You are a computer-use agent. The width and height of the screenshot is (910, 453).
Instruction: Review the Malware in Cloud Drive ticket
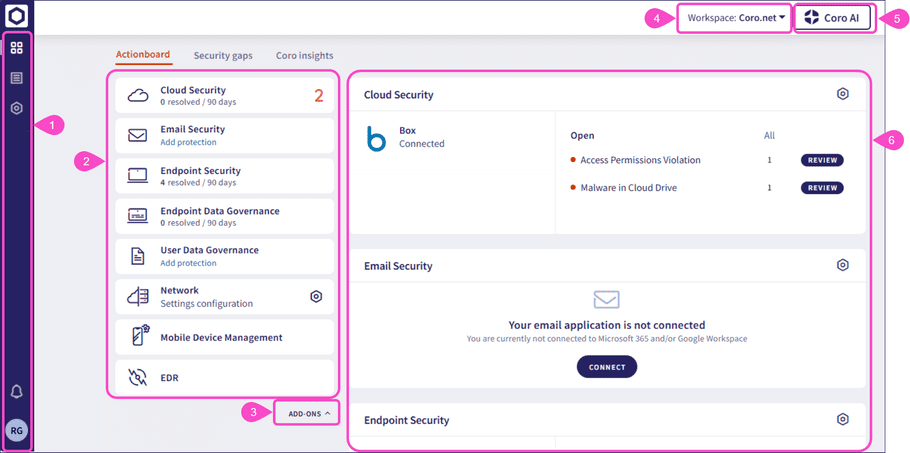(822, 188)
